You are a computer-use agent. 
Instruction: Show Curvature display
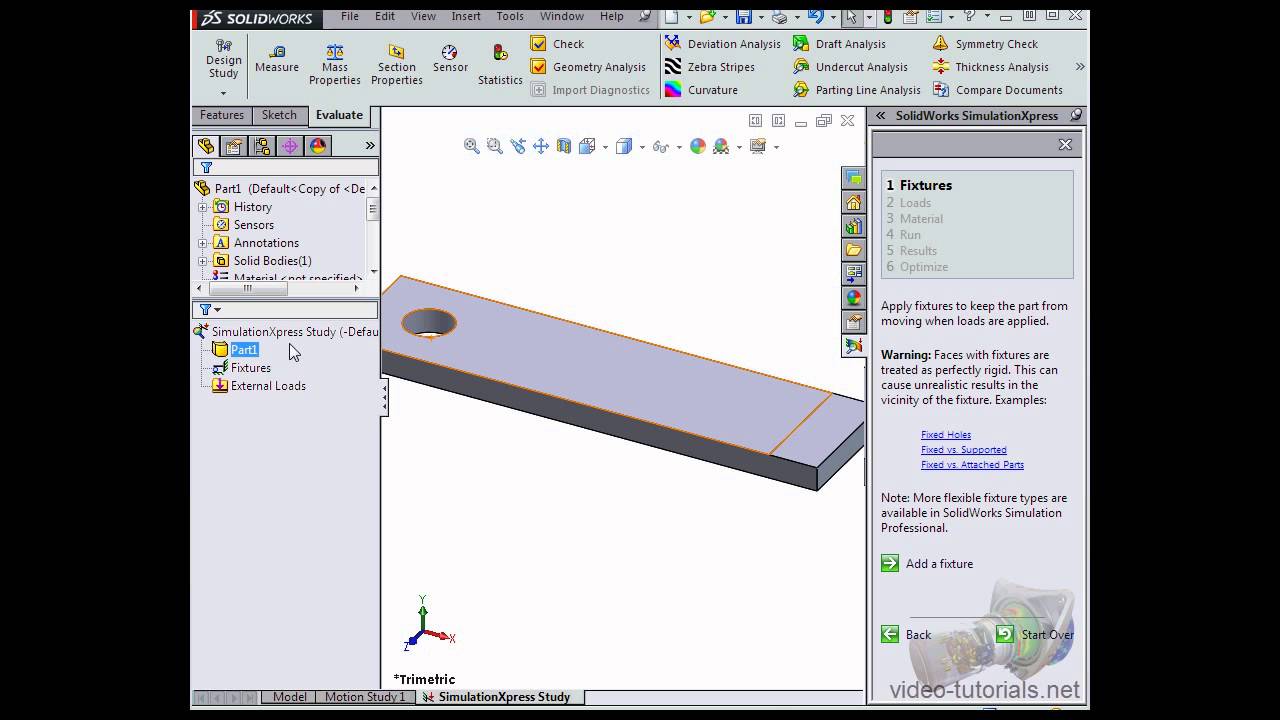coord(701,90)
